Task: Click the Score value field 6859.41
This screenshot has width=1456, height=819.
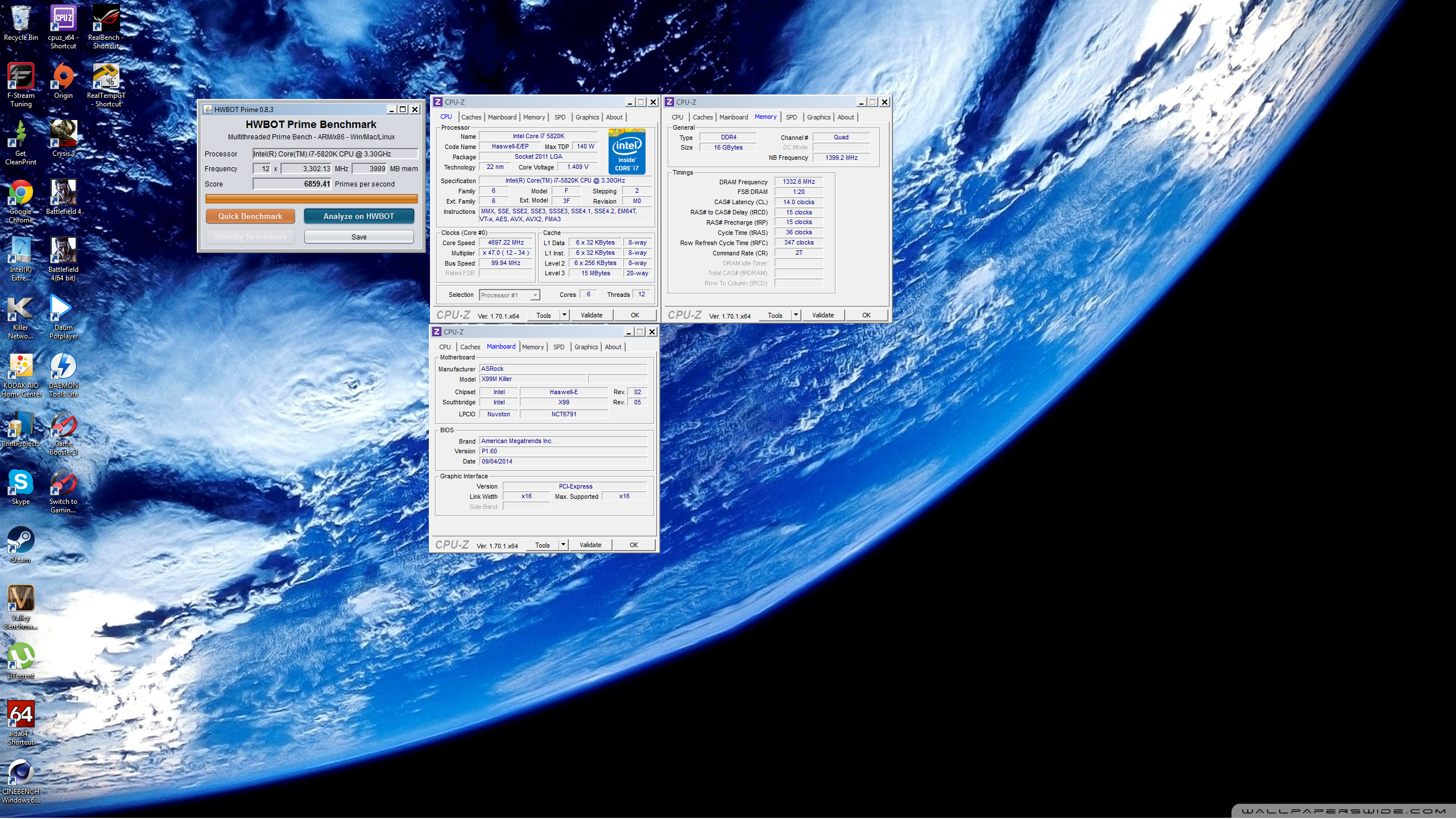Action: tap(292, 184)
